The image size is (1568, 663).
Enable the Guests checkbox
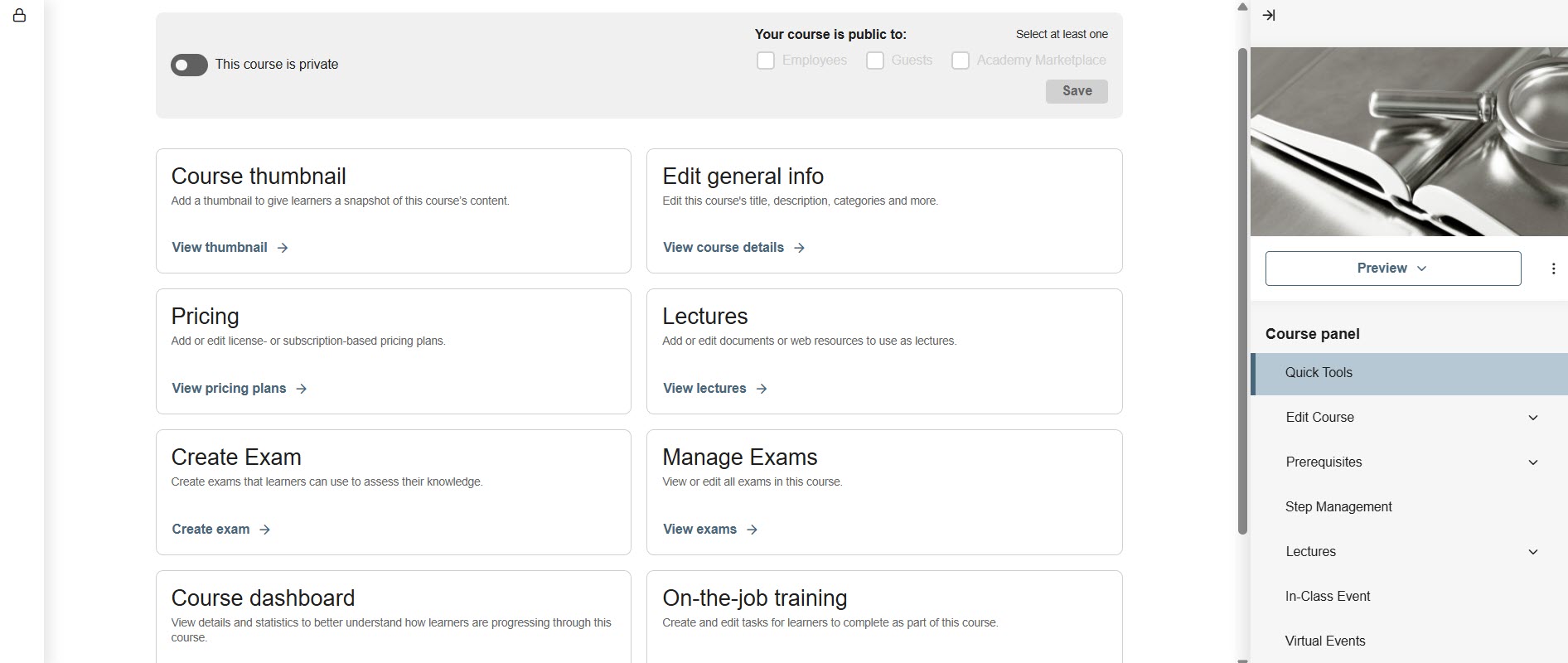coord(875,60)
